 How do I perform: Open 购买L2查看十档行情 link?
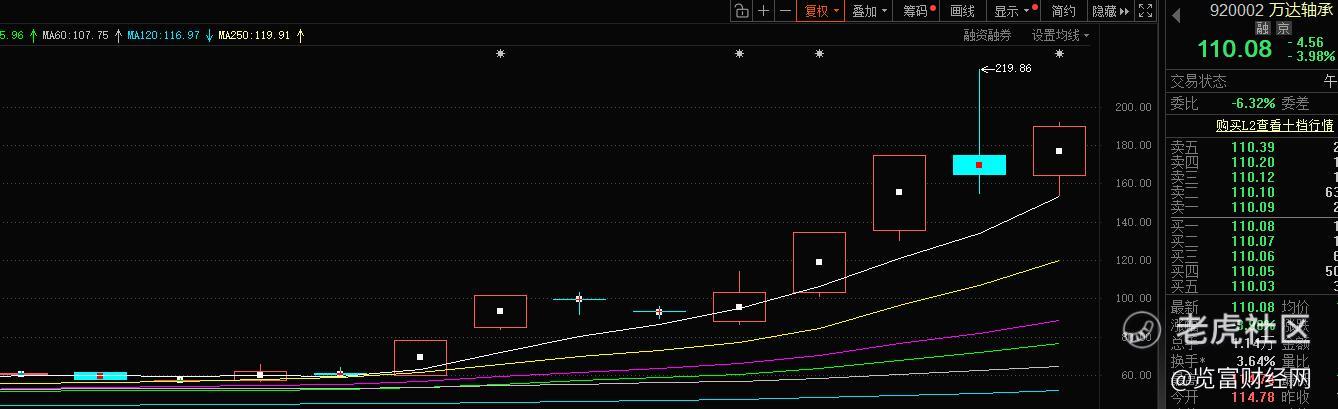(x=1274, y=125)
